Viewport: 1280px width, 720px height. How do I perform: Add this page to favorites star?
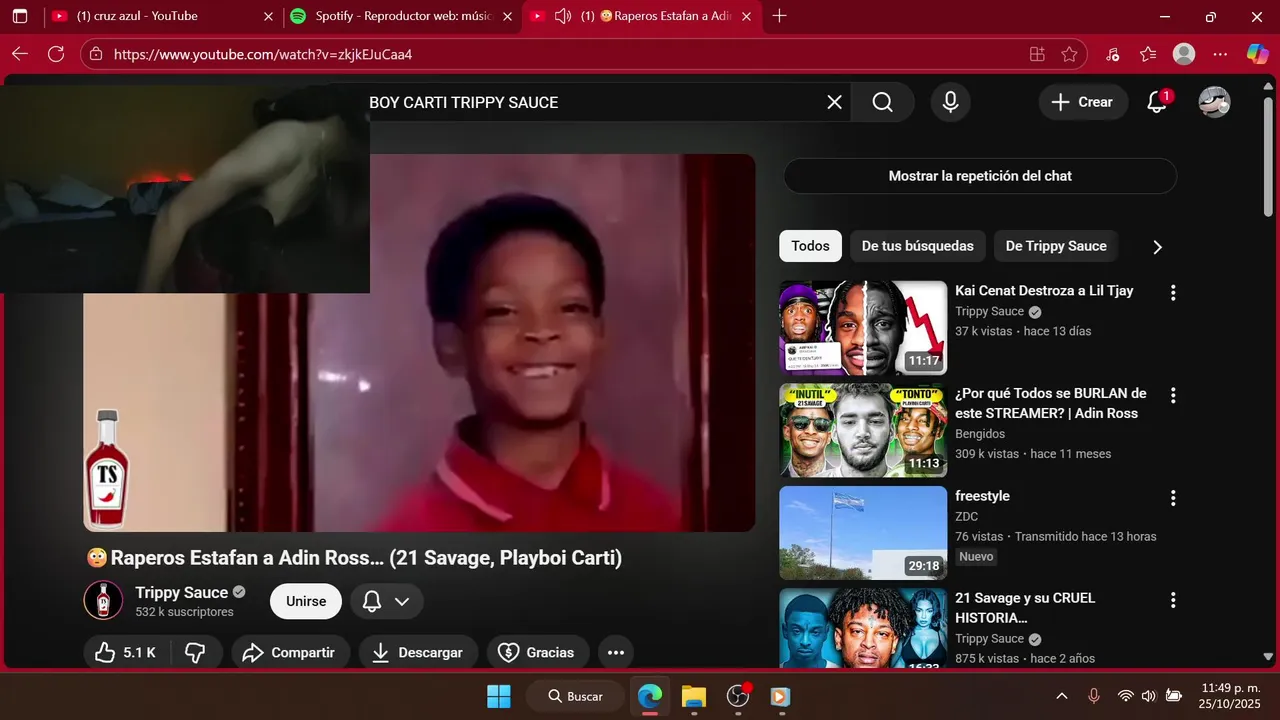(1069, 54)
